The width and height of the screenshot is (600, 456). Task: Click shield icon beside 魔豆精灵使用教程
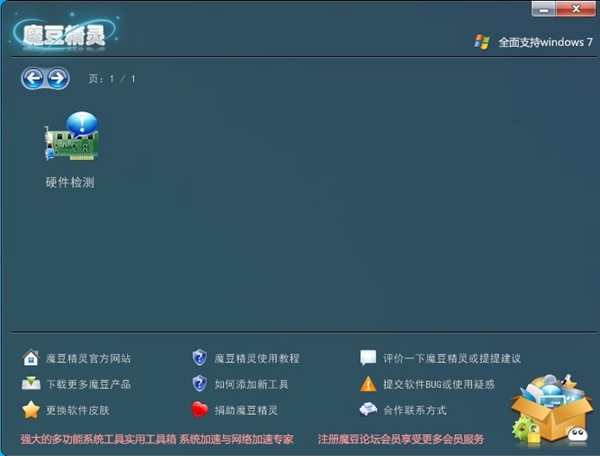pos(199,358)
